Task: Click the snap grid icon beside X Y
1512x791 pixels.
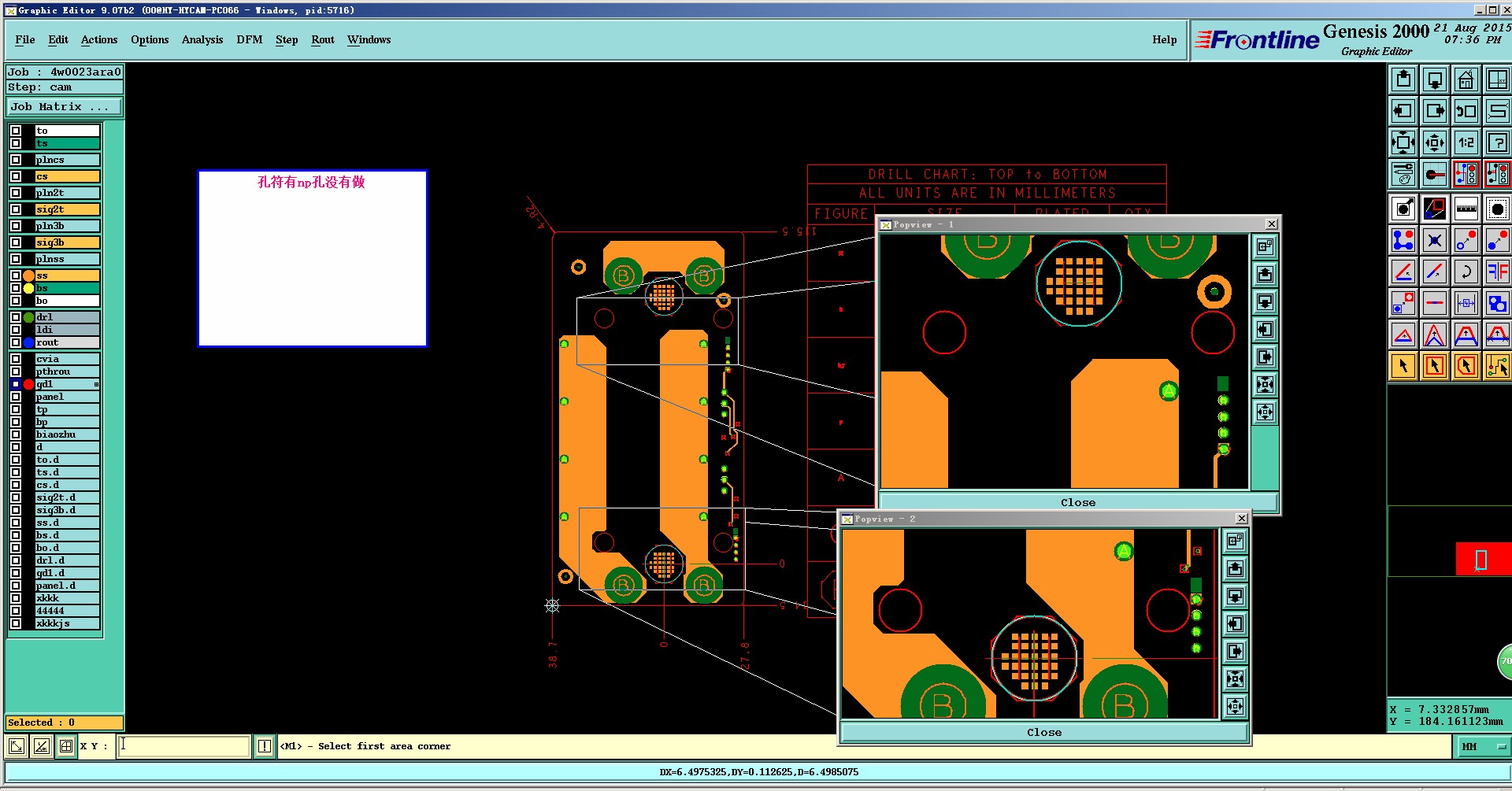Action: pos(66,746)
